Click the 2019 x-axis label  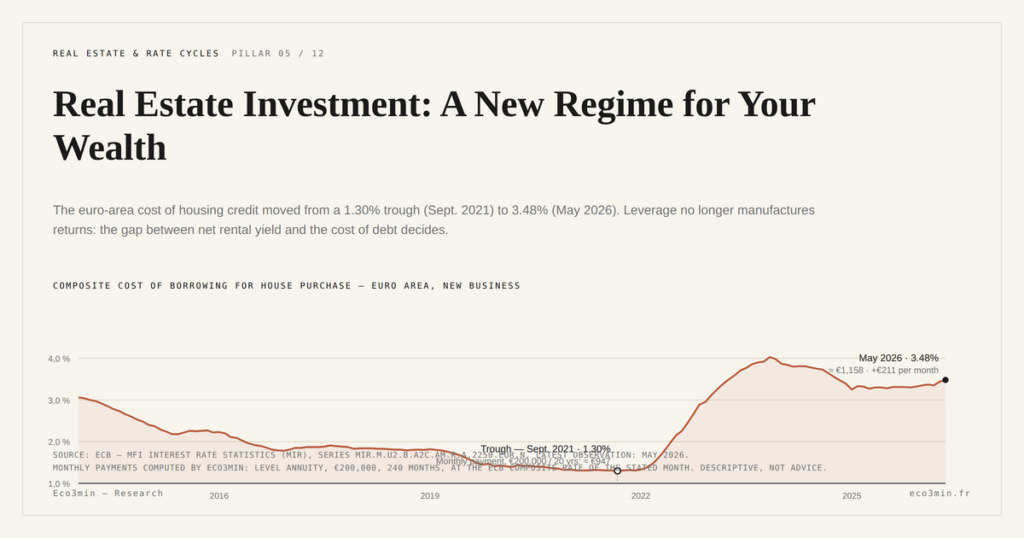430,496
